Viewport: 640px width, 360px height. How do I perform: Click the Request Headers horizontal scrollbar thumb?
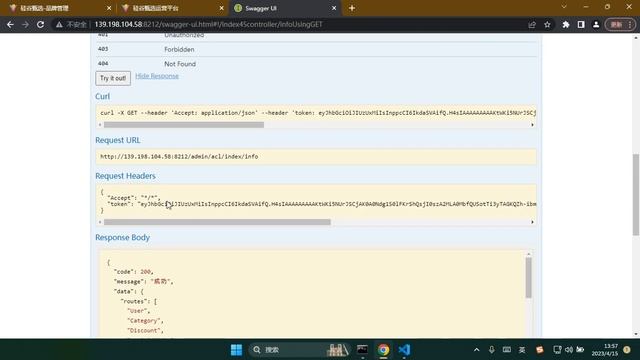217,222
